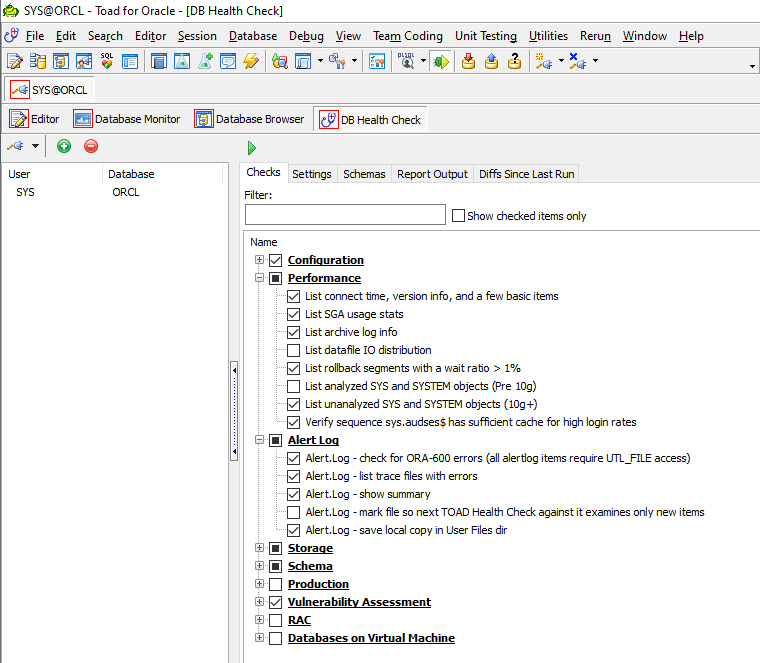Click the SQL optimizer icon labeled SQL

coord(107,62)
